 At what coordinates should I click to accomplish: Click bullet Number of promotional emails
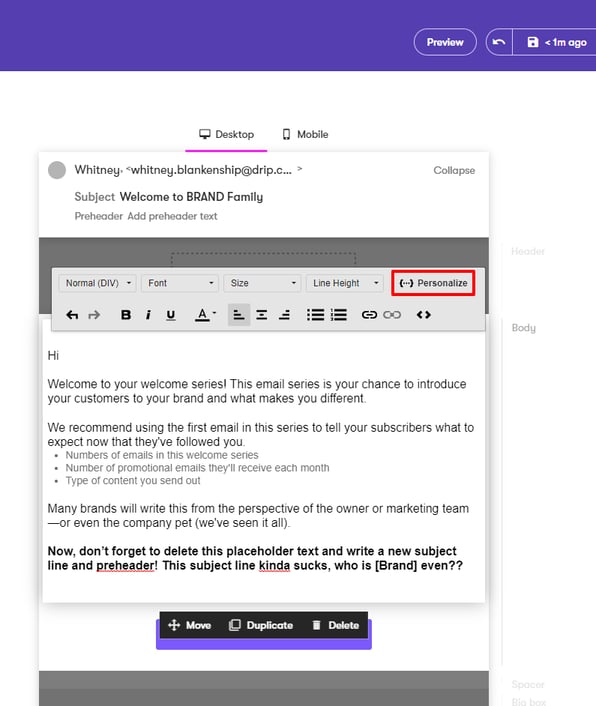(197, 468)
